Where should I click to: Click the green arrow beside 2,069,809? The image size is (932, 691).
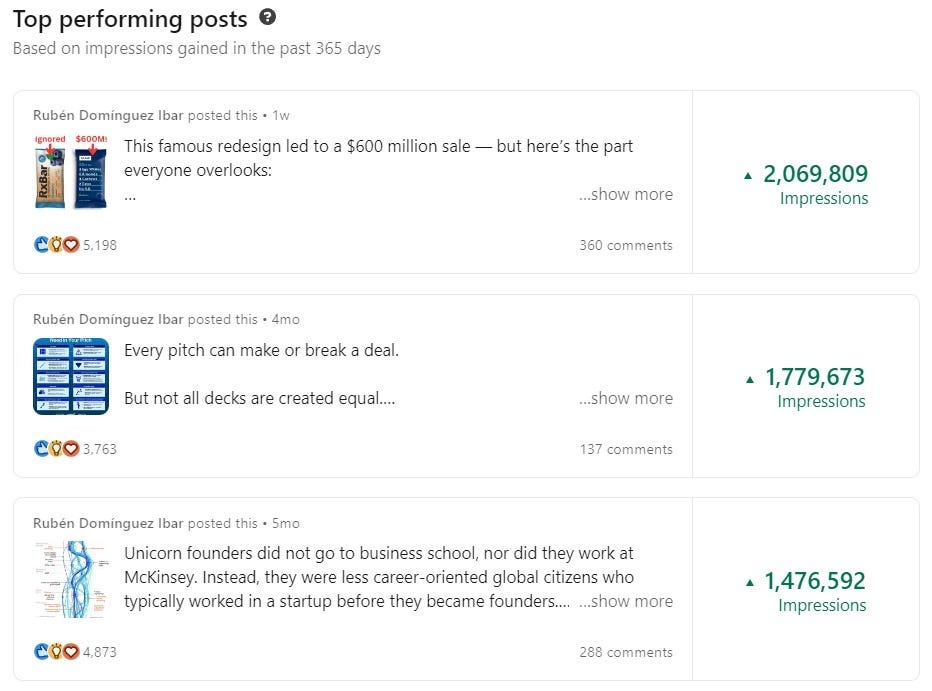tap(748, 175)
